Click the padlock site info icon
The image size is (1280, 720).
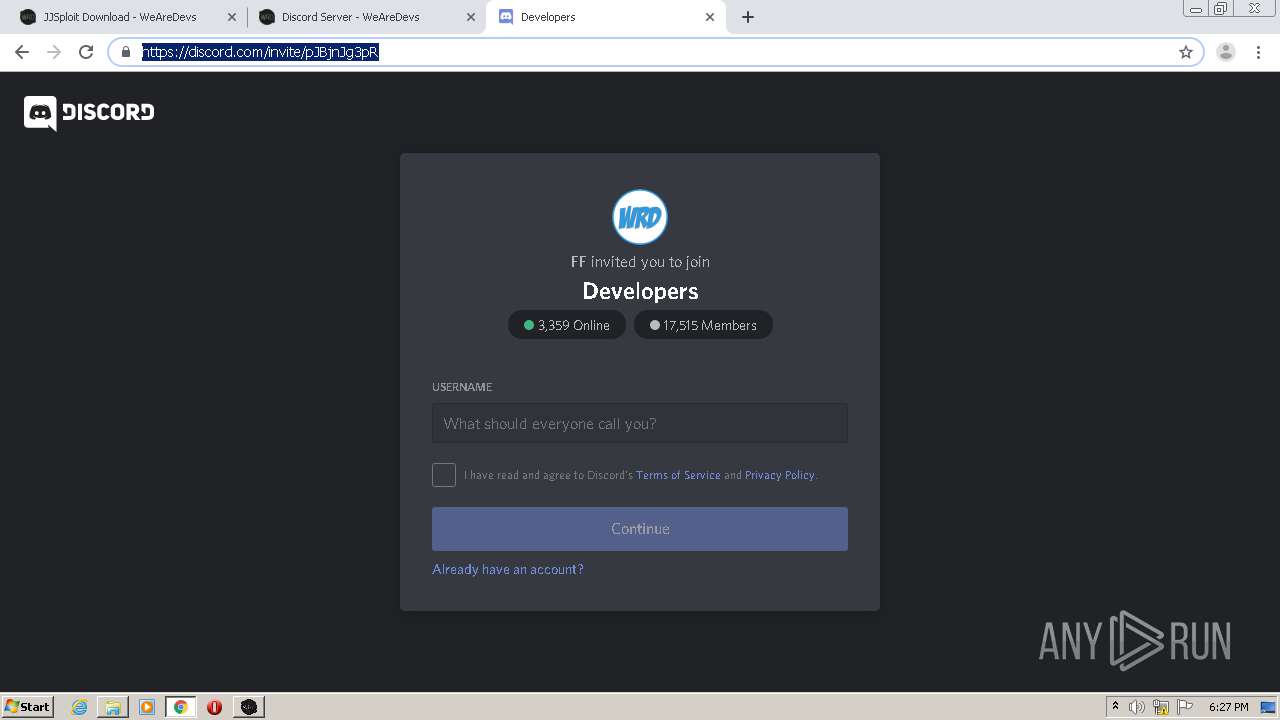126,52
